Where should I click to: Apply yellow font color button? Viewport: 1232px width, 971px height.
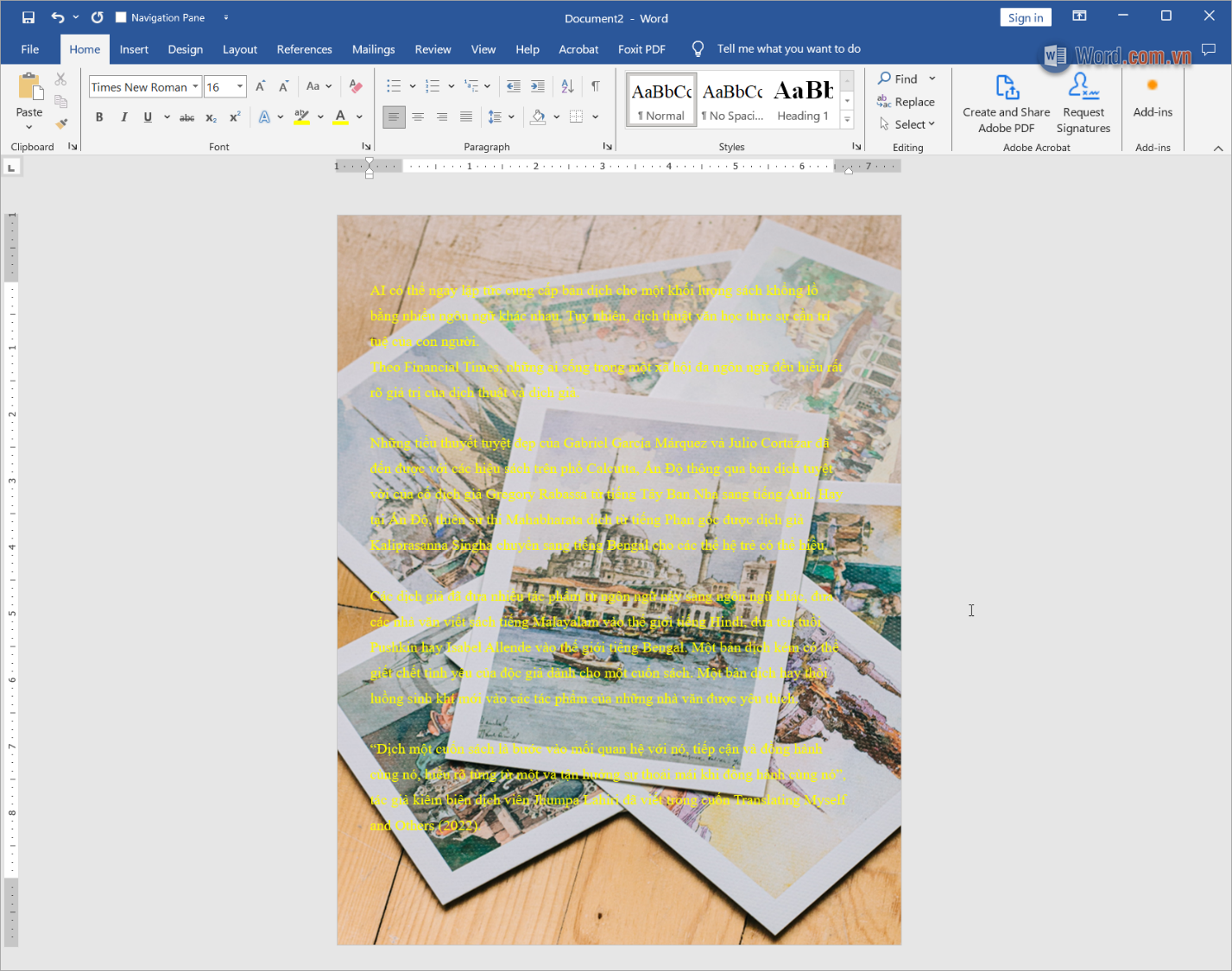click(x=341, y=117)
